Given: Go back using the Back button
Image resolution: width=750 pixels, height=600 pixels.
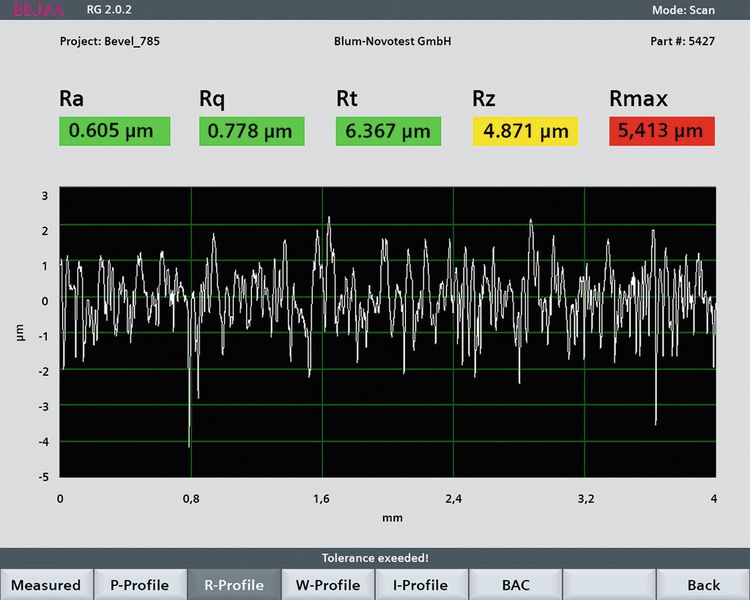Looking at the screenshot, I should point(703,585).
